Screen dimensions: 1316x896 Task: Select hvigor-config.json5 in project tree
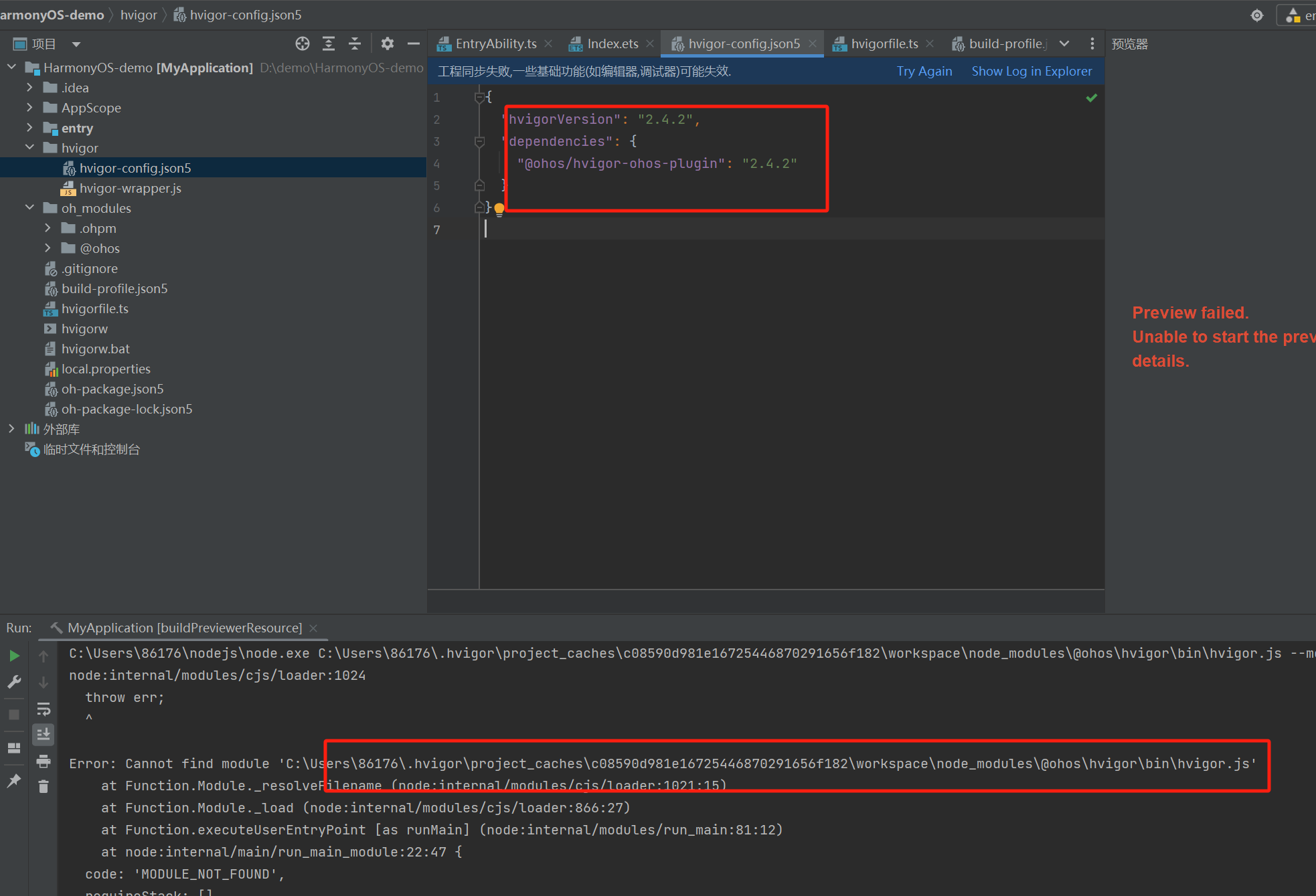[213, 168]
